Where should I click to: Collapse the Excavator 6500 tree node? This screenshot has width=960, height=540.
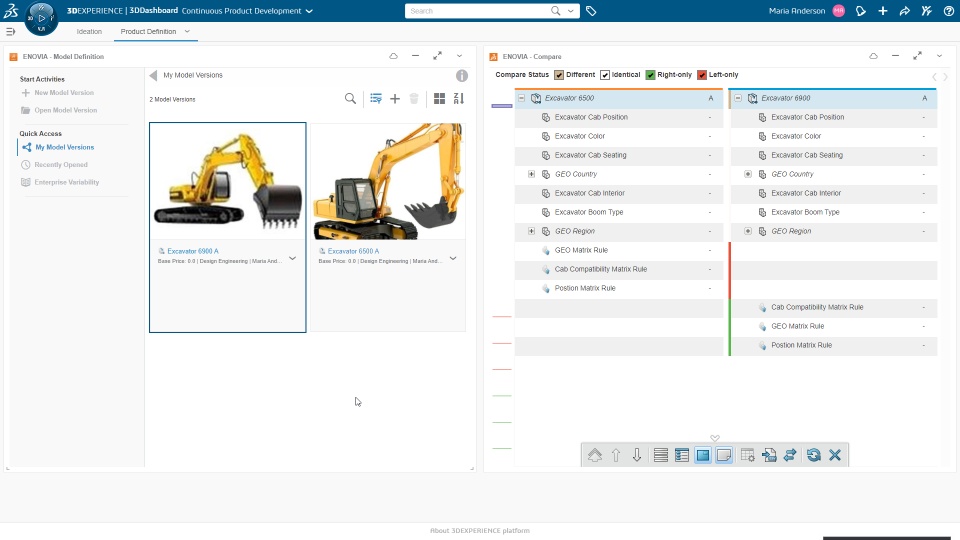(x=522, y=98)
